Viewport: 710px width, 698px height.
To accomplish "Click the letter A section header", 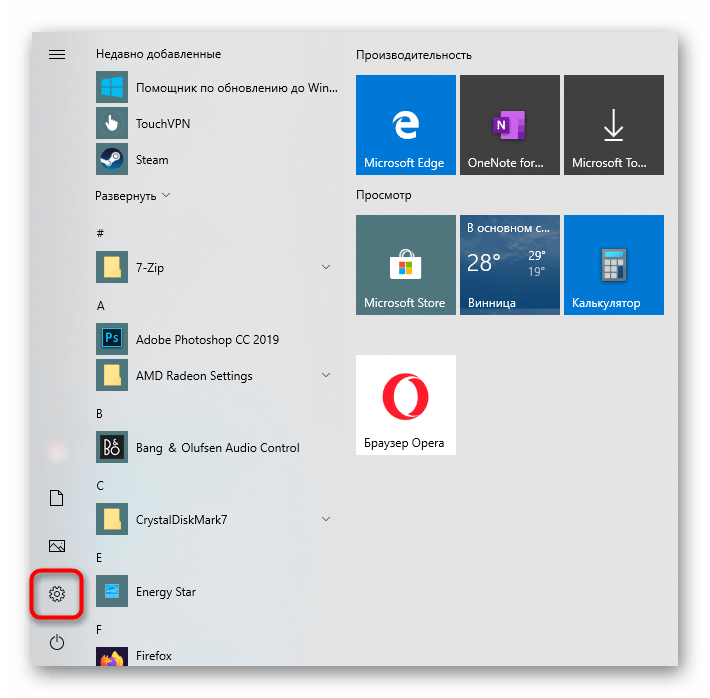I will [101, 306].
